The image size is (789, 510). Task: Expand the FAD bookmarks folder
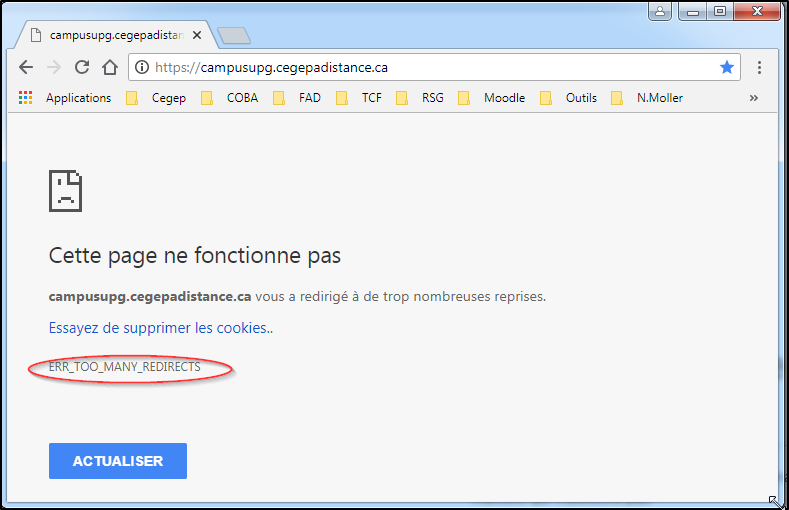[x=297, y=98]
